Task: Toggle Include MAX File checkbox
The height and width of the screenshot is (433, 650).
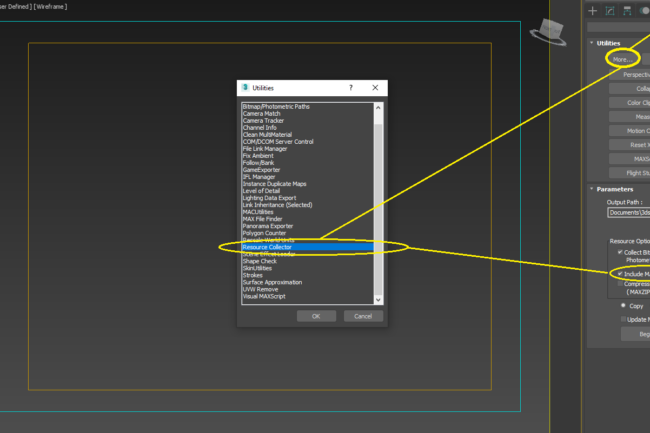Action: 620,273
